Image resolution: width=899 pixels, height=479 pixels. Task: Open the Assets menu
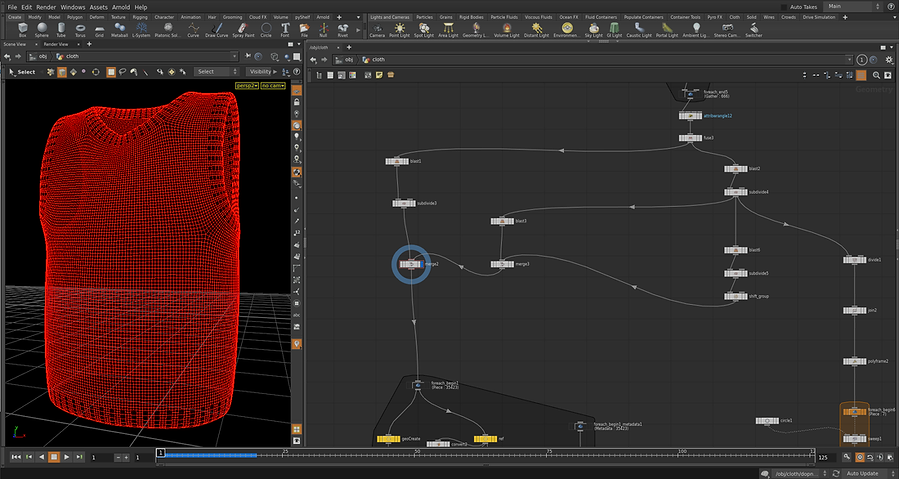click(x=98, y=7)
